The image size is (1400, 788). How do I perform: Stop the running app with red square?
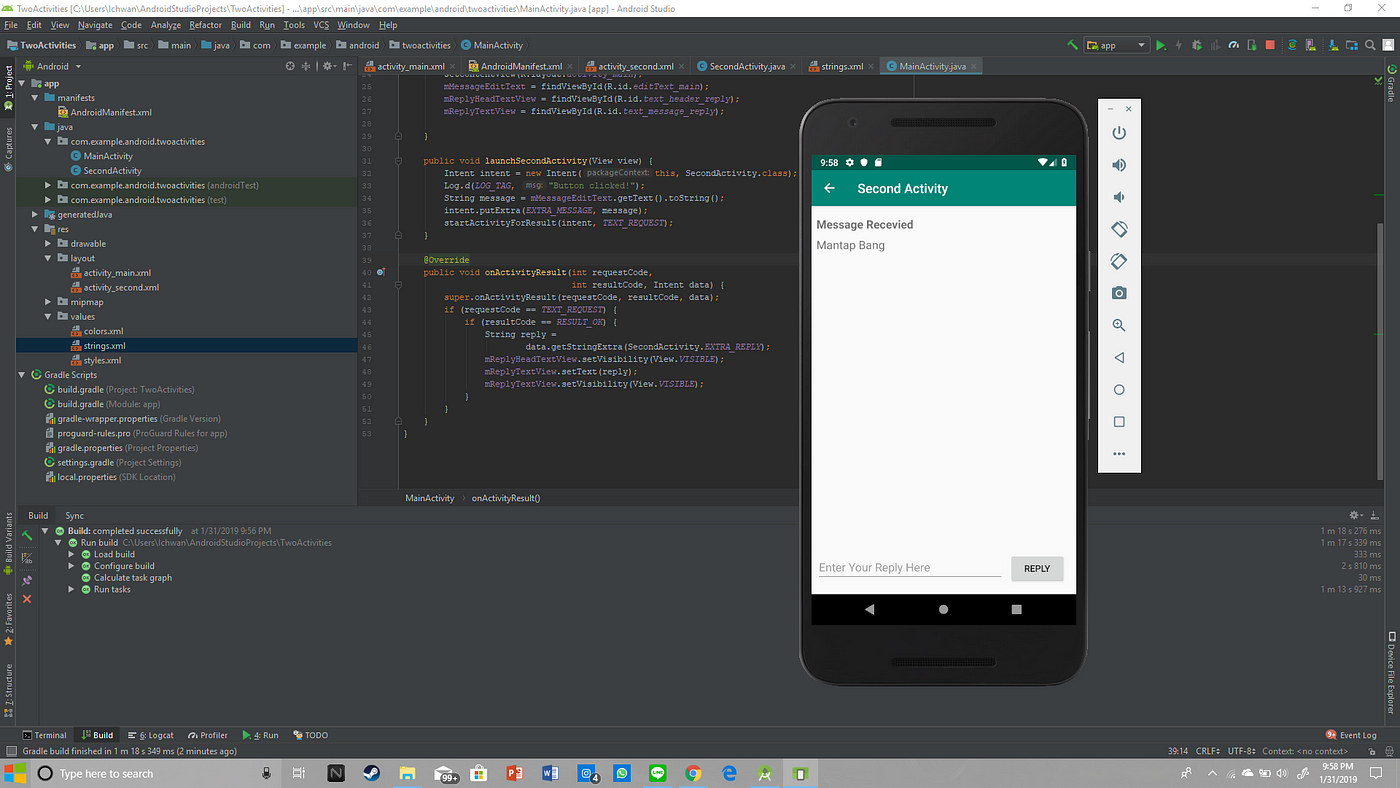(x=1270, y=45)
